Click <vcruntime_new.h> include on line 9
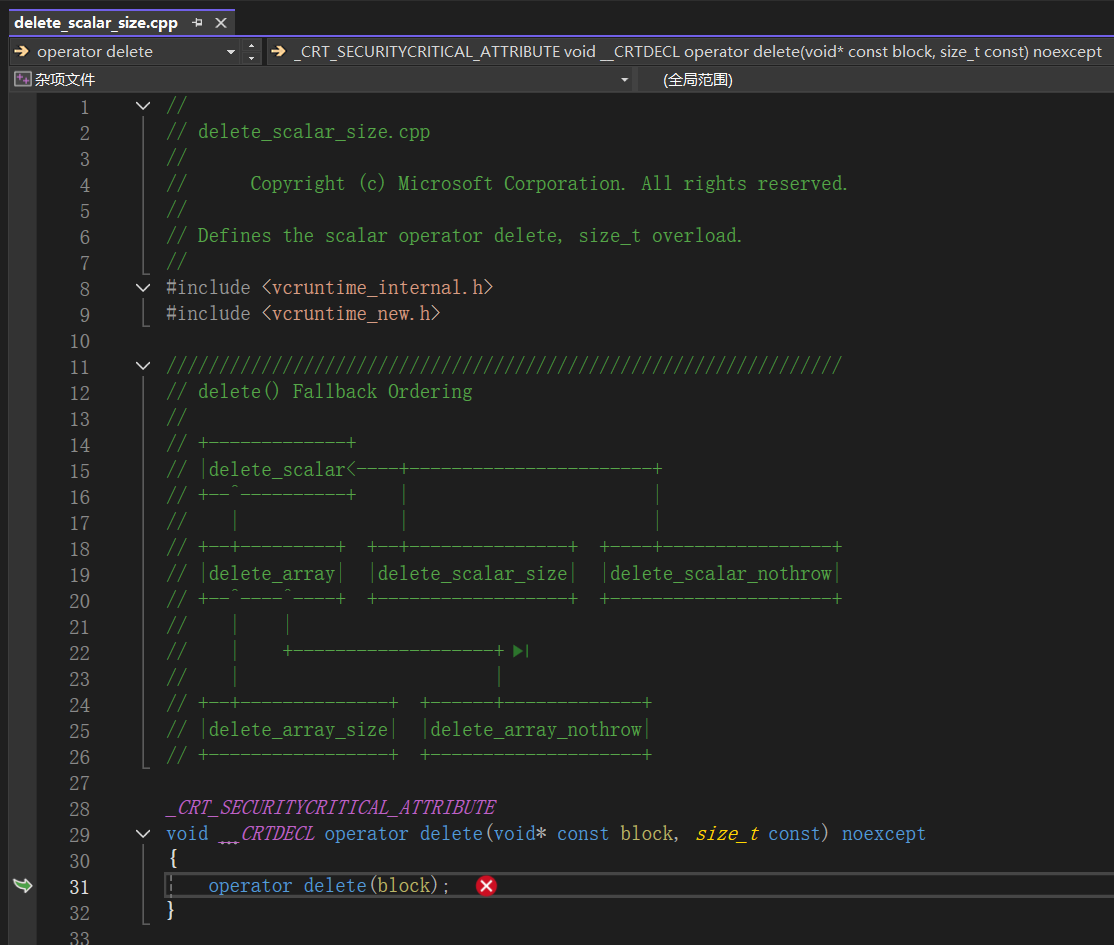This screenshot has width=1114, height=945. [351, 314]
